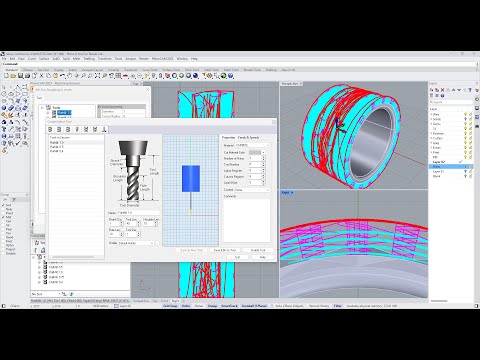Click the Help question mark toolbar icon

(231, 76)
